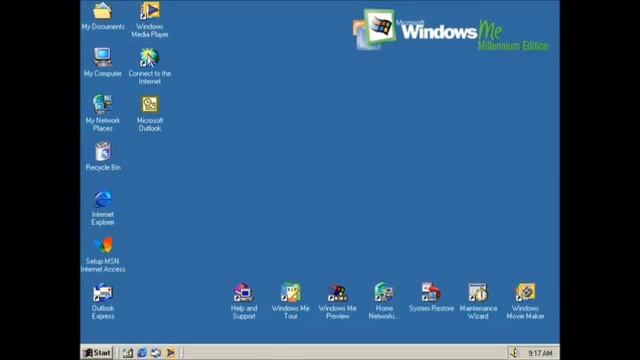This screenshot has height=360, width=640.
Task: Launch Windows Media Player desktop shortcut
Action: coord(150,11)
